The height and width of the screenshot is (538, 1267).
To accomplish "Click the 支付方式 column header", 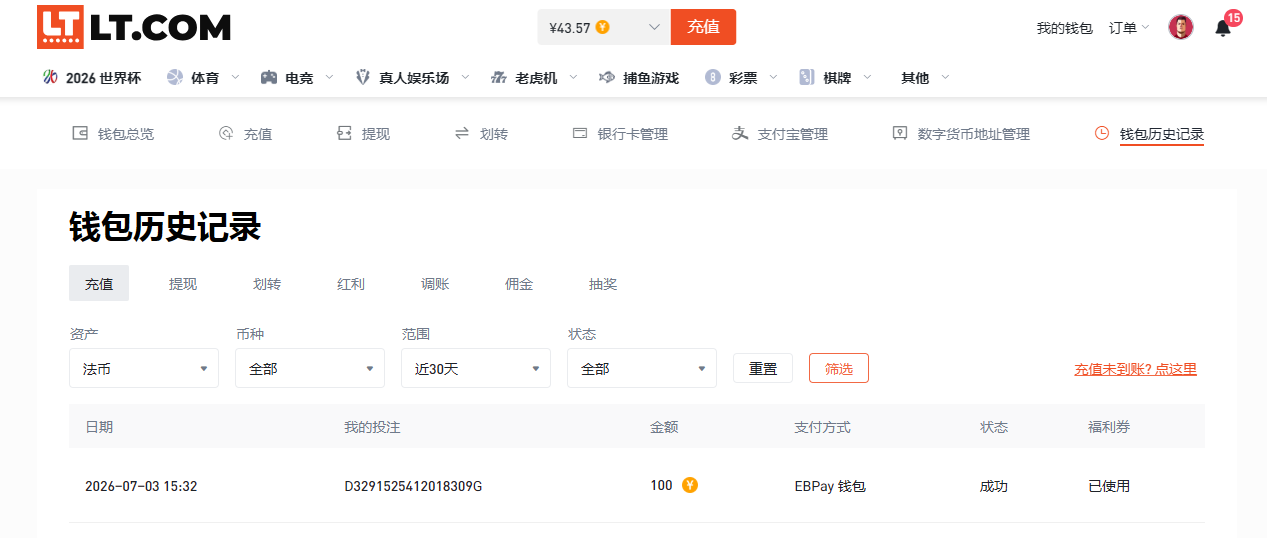I will pyautogui.click(x=822, y=427).
